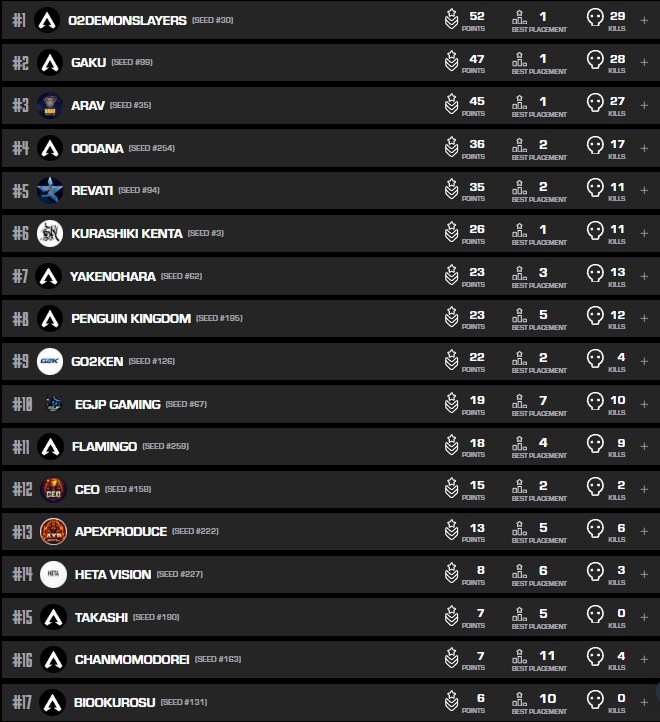
Task: Click the points medal icon for ARAV
Action: [452, 105]
